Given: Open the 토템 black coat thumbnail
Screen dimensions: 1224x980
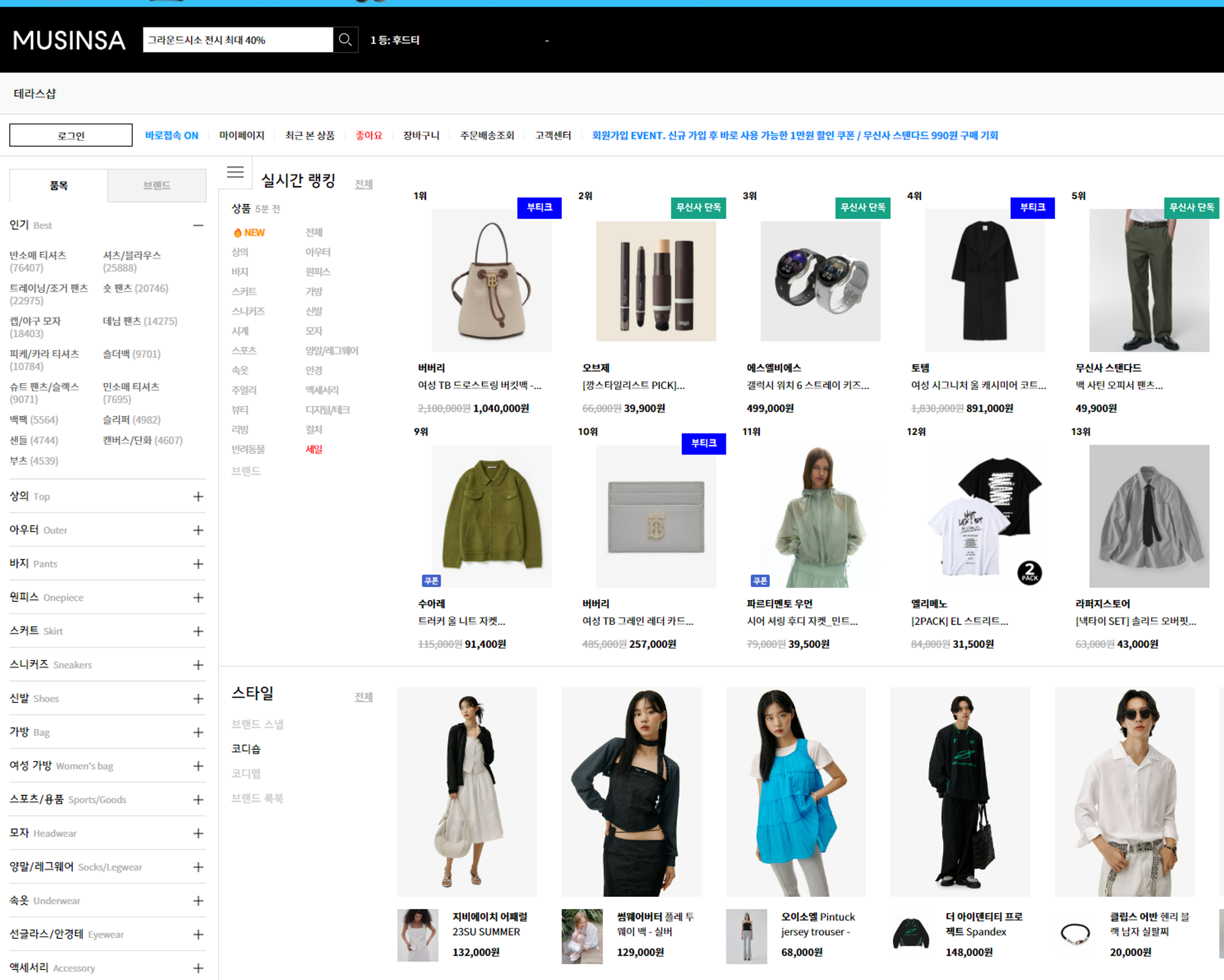Looking at the screenshot, I should pos(985,280).
